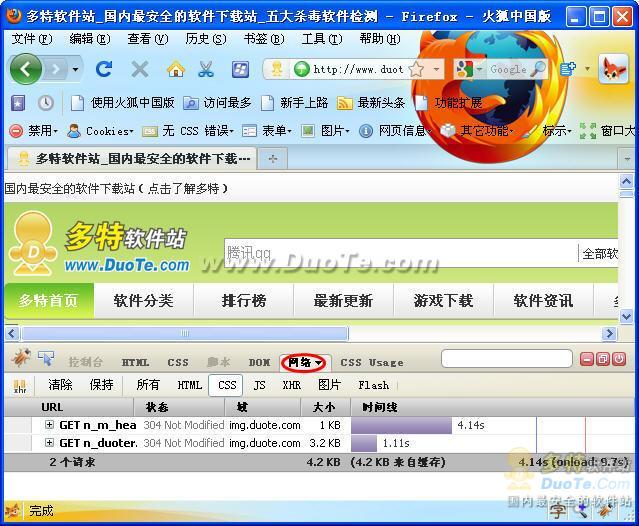This screenshot has height=526, width=639.
Task: Open the 书签 bookmarks menu
Action: click(262, 39)
